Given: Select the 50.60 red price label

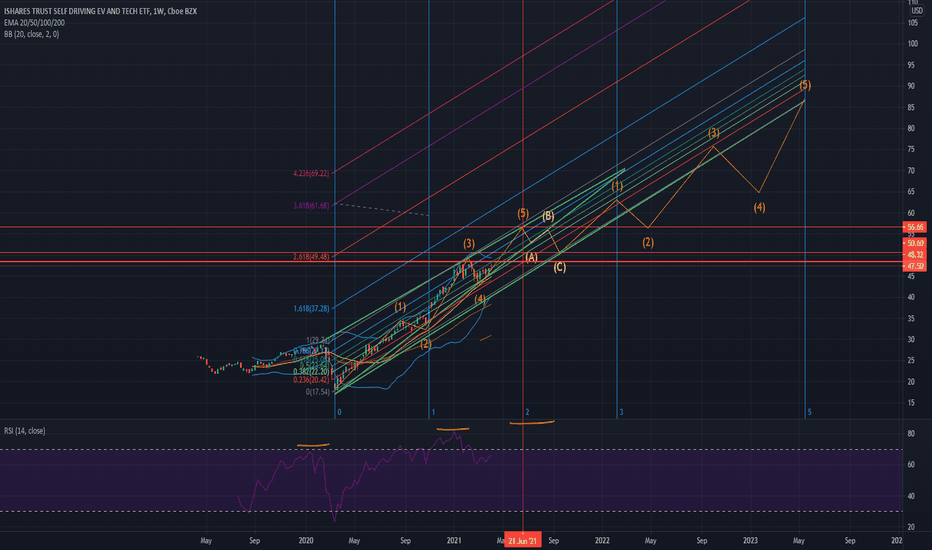Looking at the screenshot, I should click(915, 243).
